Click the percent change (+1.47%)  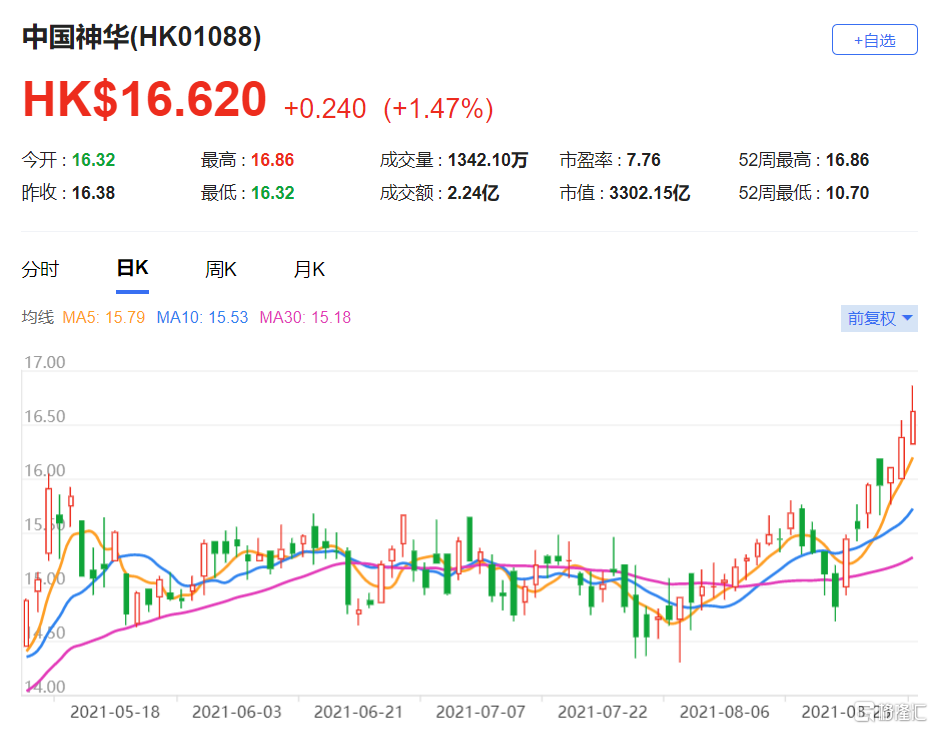pyautogui.click(x=438, y=109)
